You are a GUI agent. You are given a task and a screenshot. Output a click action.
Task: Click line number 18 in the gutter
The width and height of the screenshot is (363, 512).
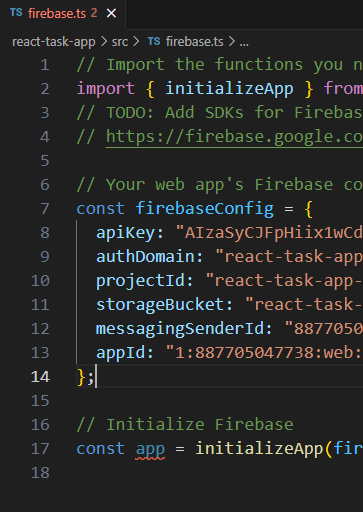click(40, 473)
